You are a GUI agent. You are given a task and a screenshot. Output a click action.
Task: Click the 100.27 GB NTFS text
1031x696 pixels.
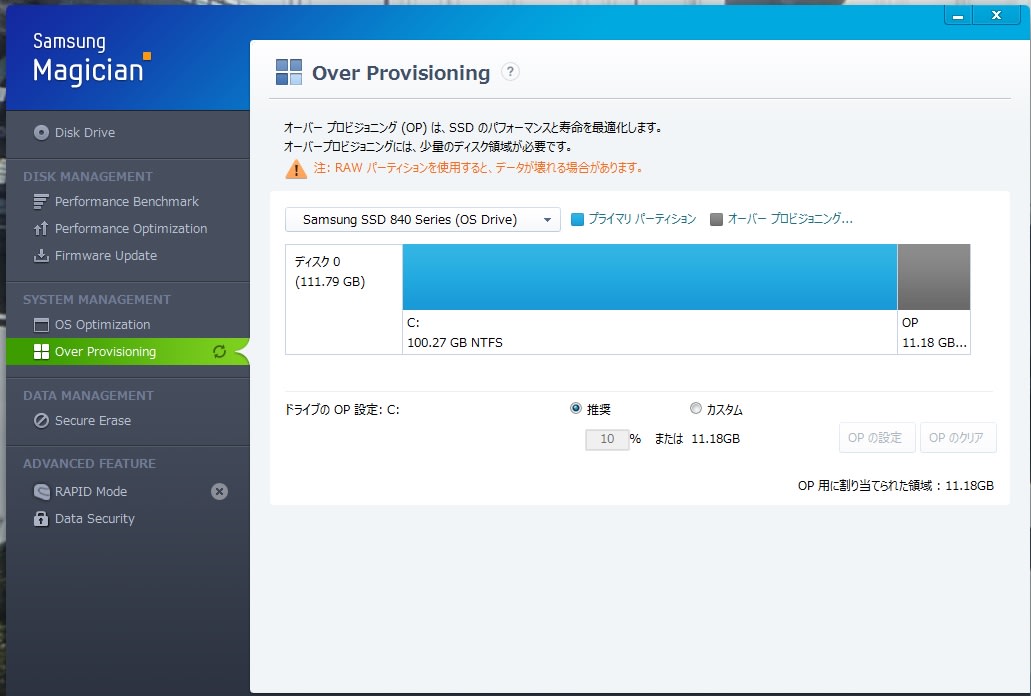[x=455, y=342]
